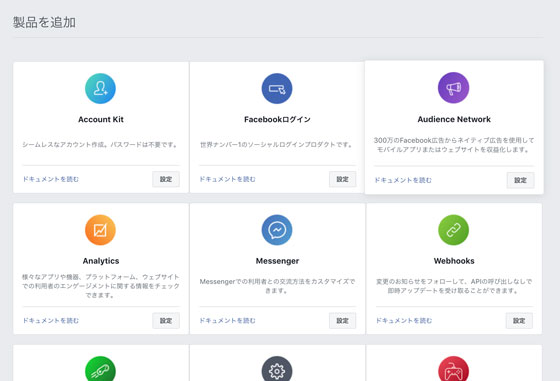Click the Analytics title text
Image resolution: width=560 pixels, height=381 pixels.
101,261
